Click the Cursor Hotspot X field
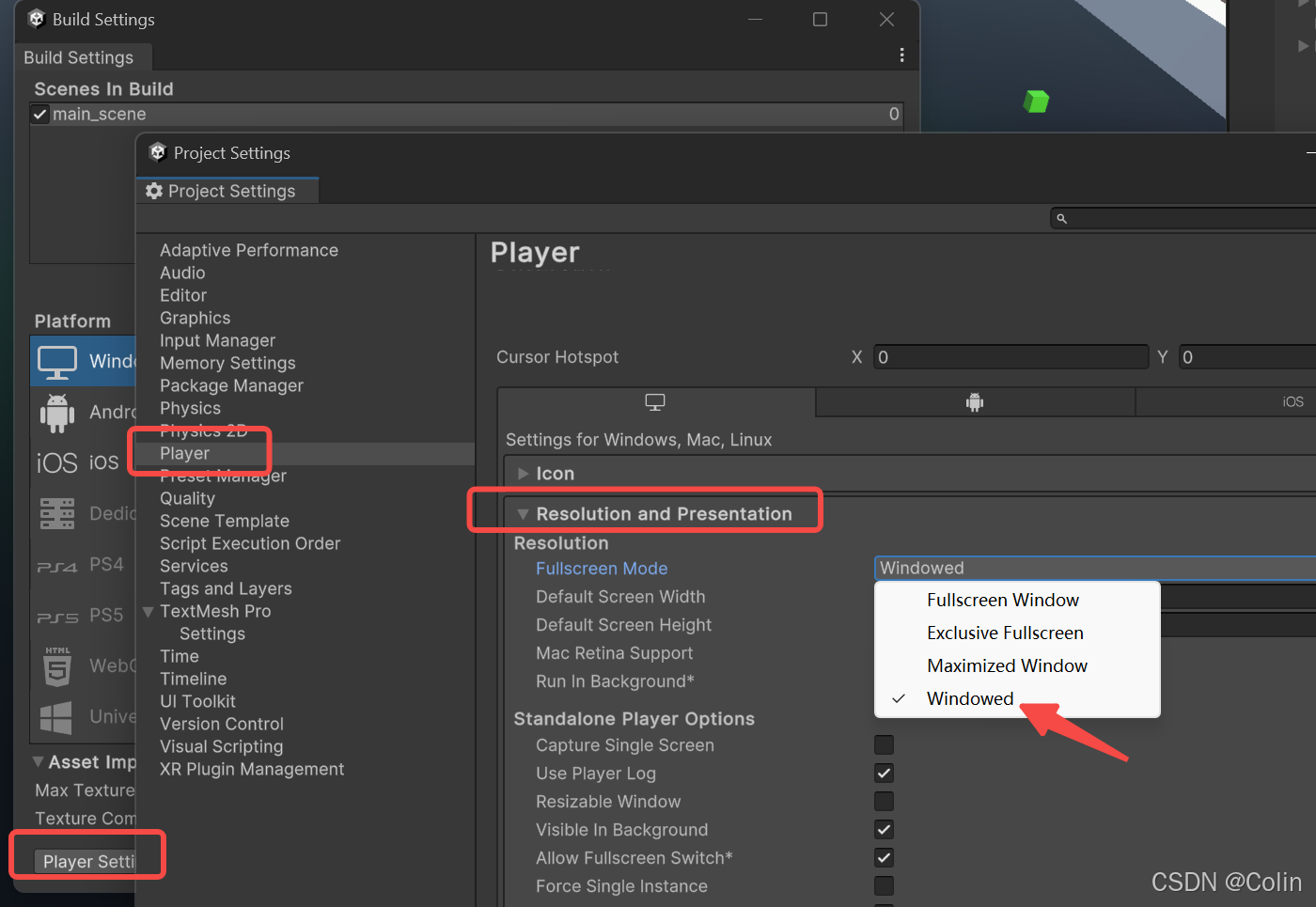Screen dimensions: 1316x907 (1011, 357)
